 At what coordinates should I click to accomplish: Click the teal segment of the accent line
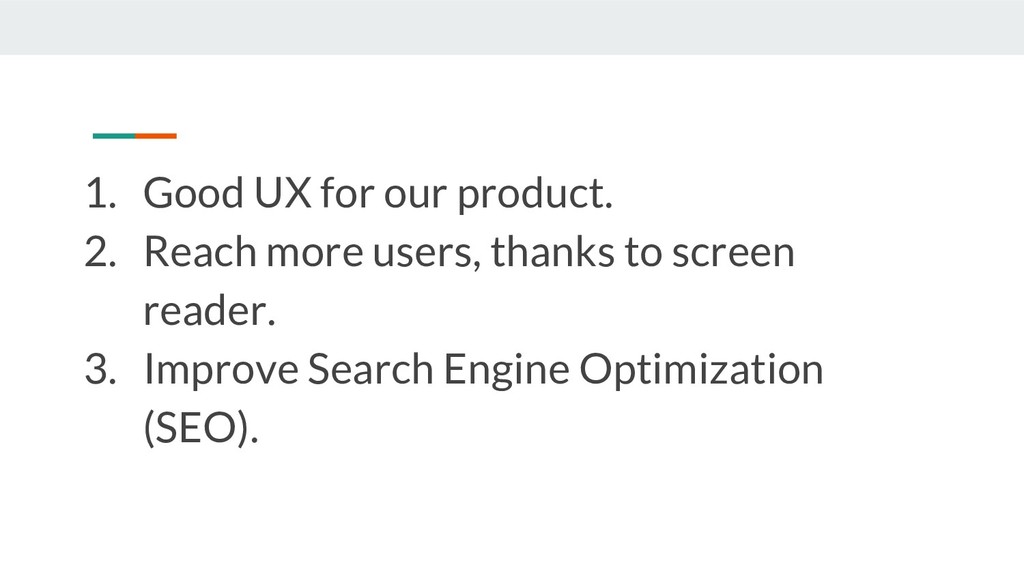click(x=113, y=136)
